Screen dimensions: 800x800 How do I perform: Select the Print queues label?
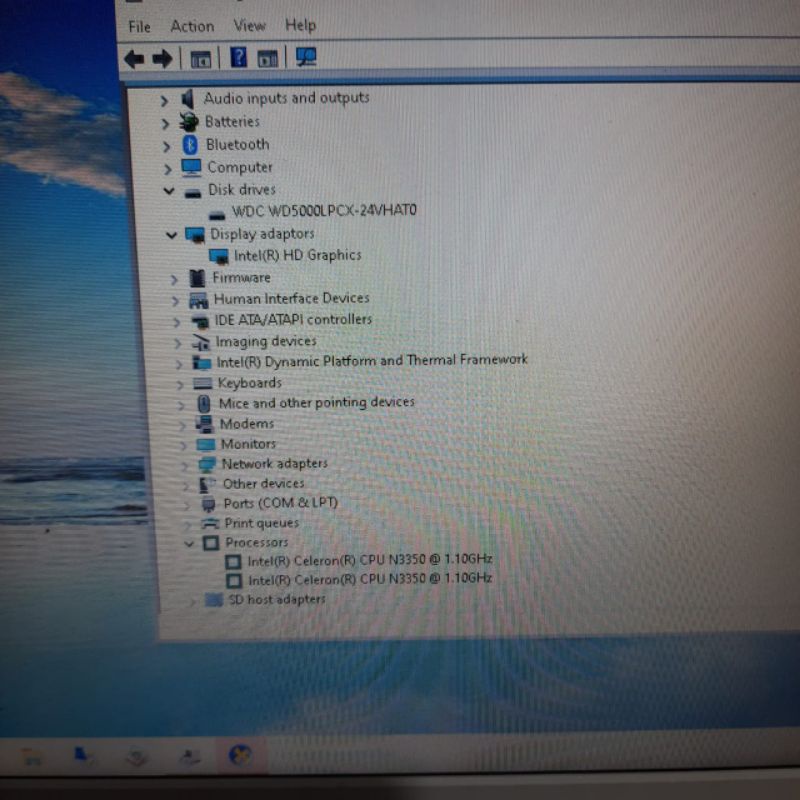262,523
